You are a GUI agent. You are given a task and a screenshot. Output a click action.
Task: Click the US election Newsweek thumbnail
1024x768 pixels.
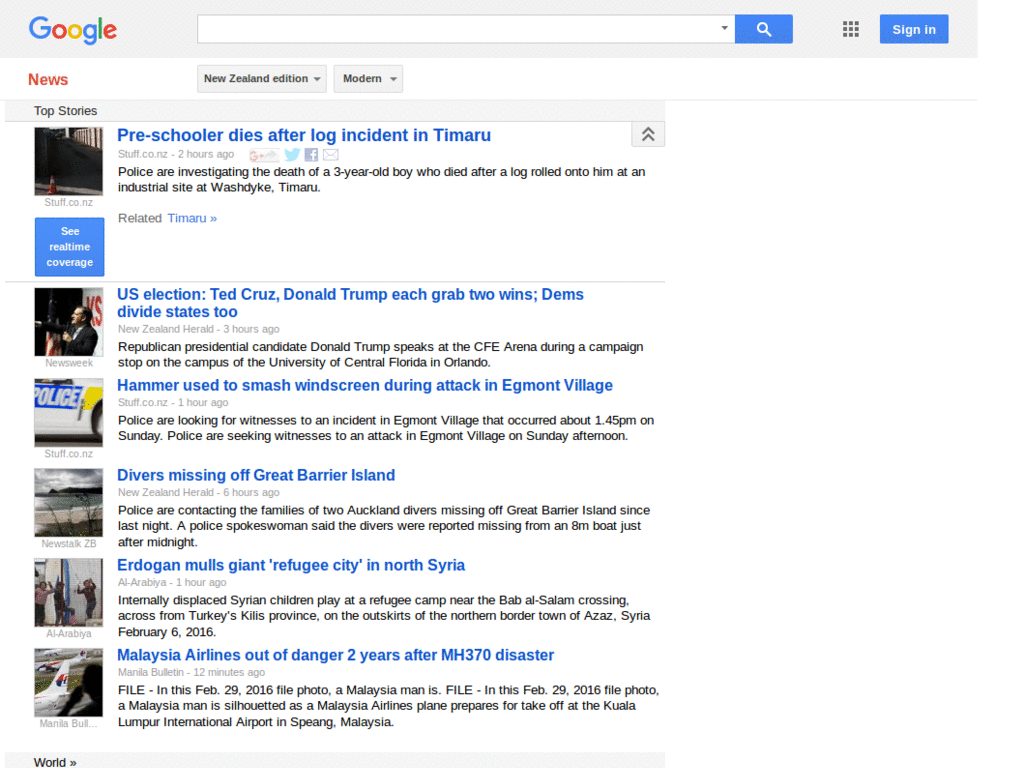pos(69,322)
